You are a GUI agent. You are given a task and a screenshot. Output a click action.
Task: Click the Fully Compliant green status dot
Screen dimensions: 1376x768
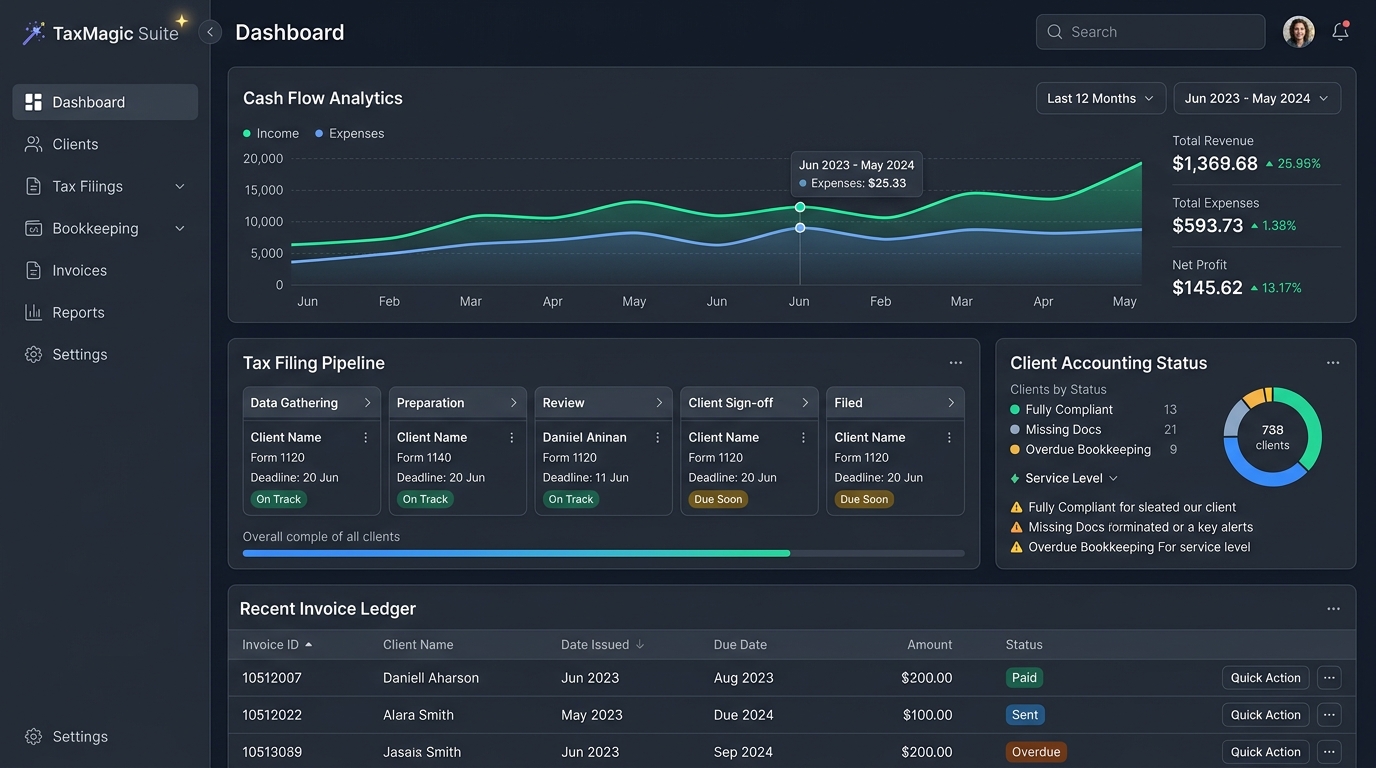[x=1015, y=410]
